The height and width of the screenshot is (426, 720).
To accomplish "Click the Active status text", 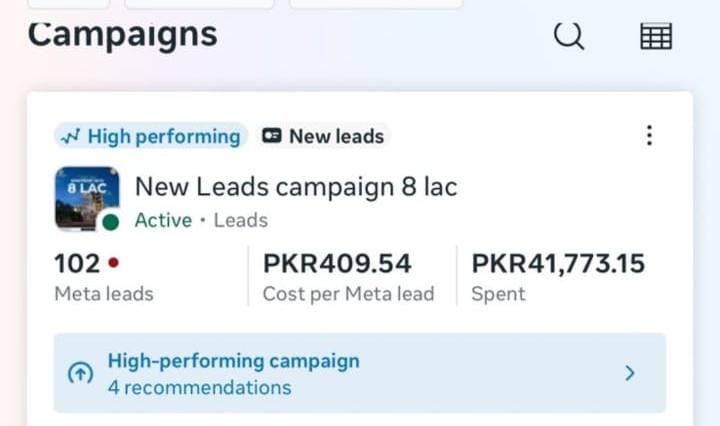I will click(x=163, y=220).
